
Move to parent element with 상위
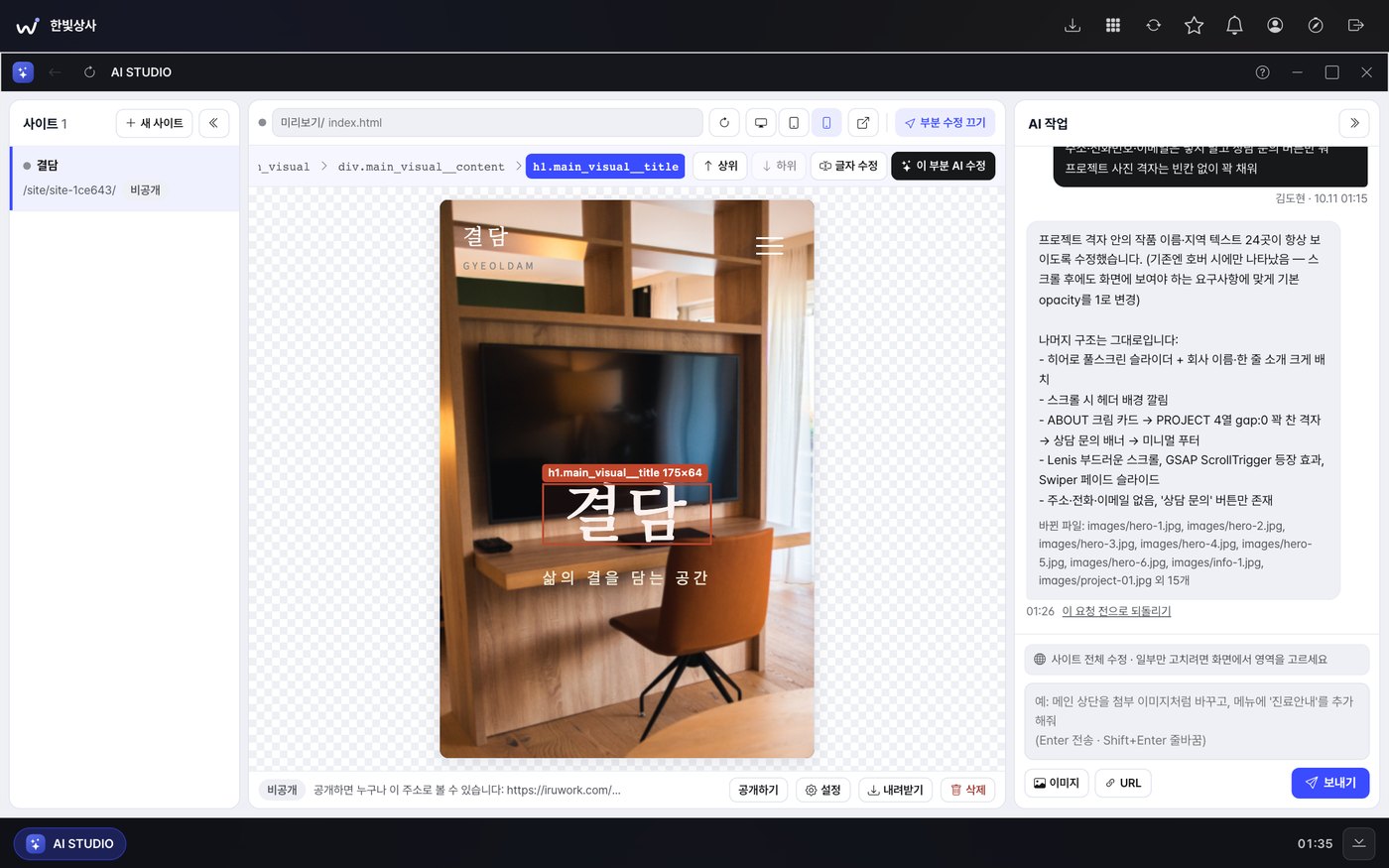(720, 166)
